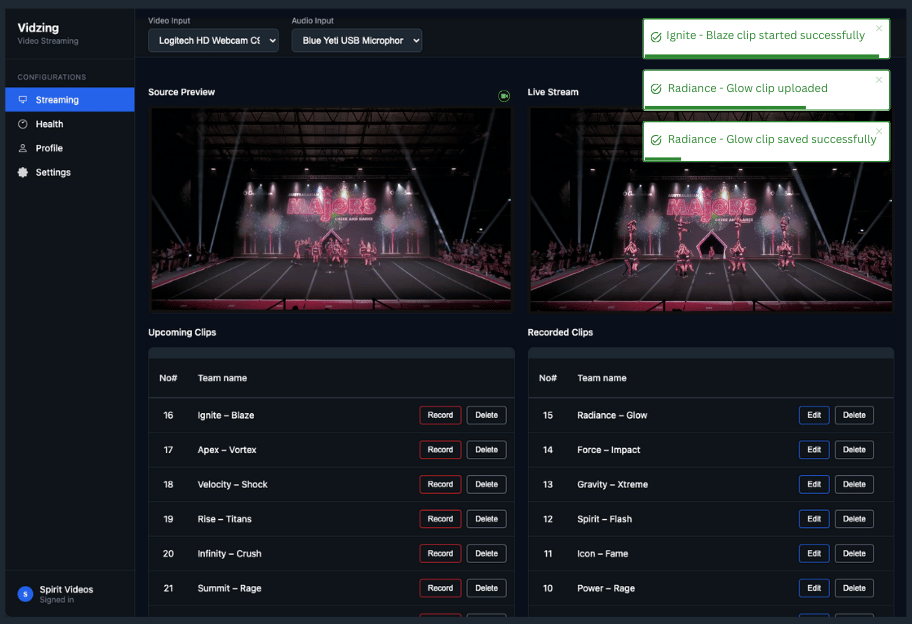The image size is (912, 624).
Task: Click the green camera icon above Source Preview
Action: (504, 96)
